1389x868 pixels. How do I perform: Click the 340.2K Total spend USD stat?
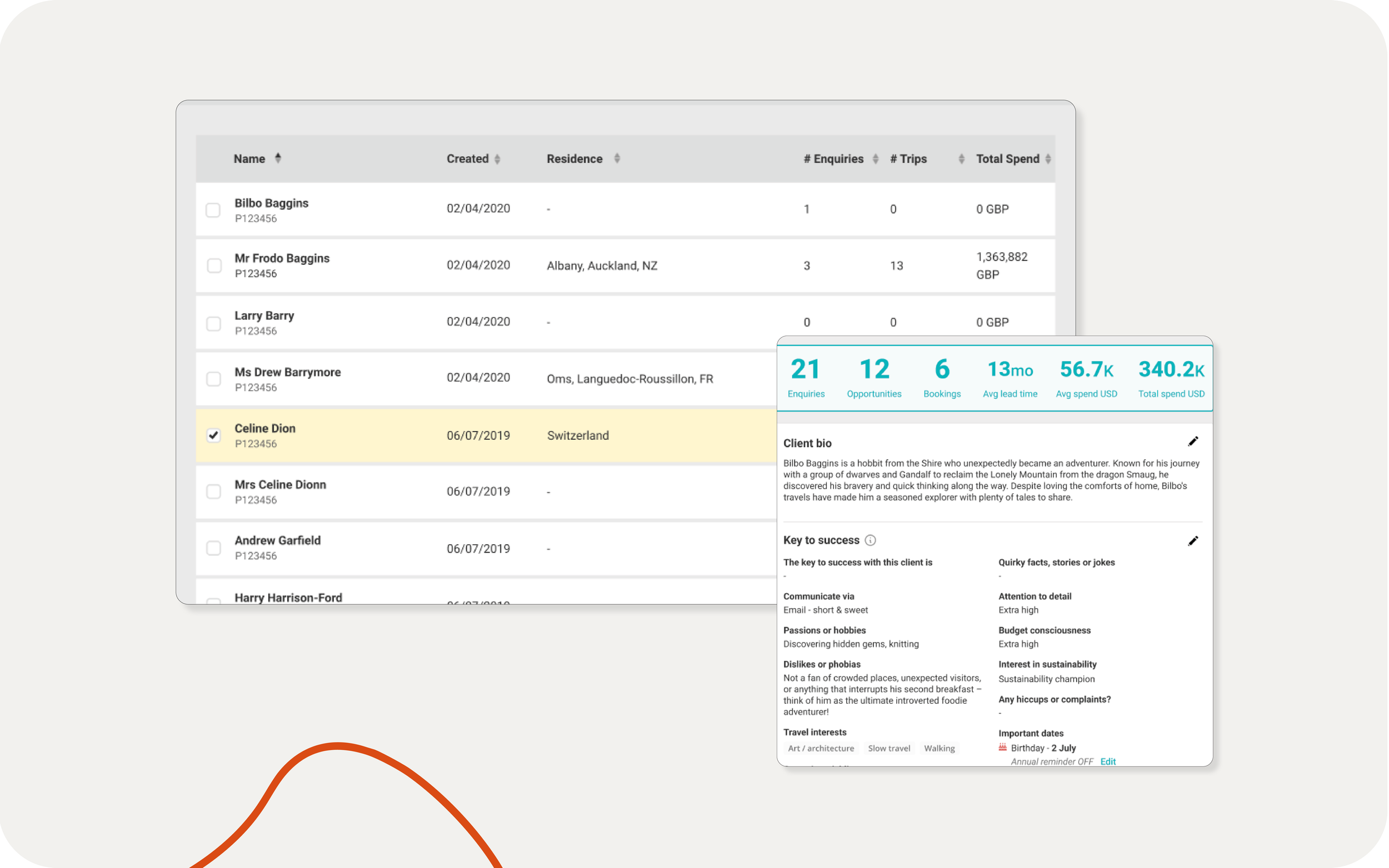(1172, 378)
